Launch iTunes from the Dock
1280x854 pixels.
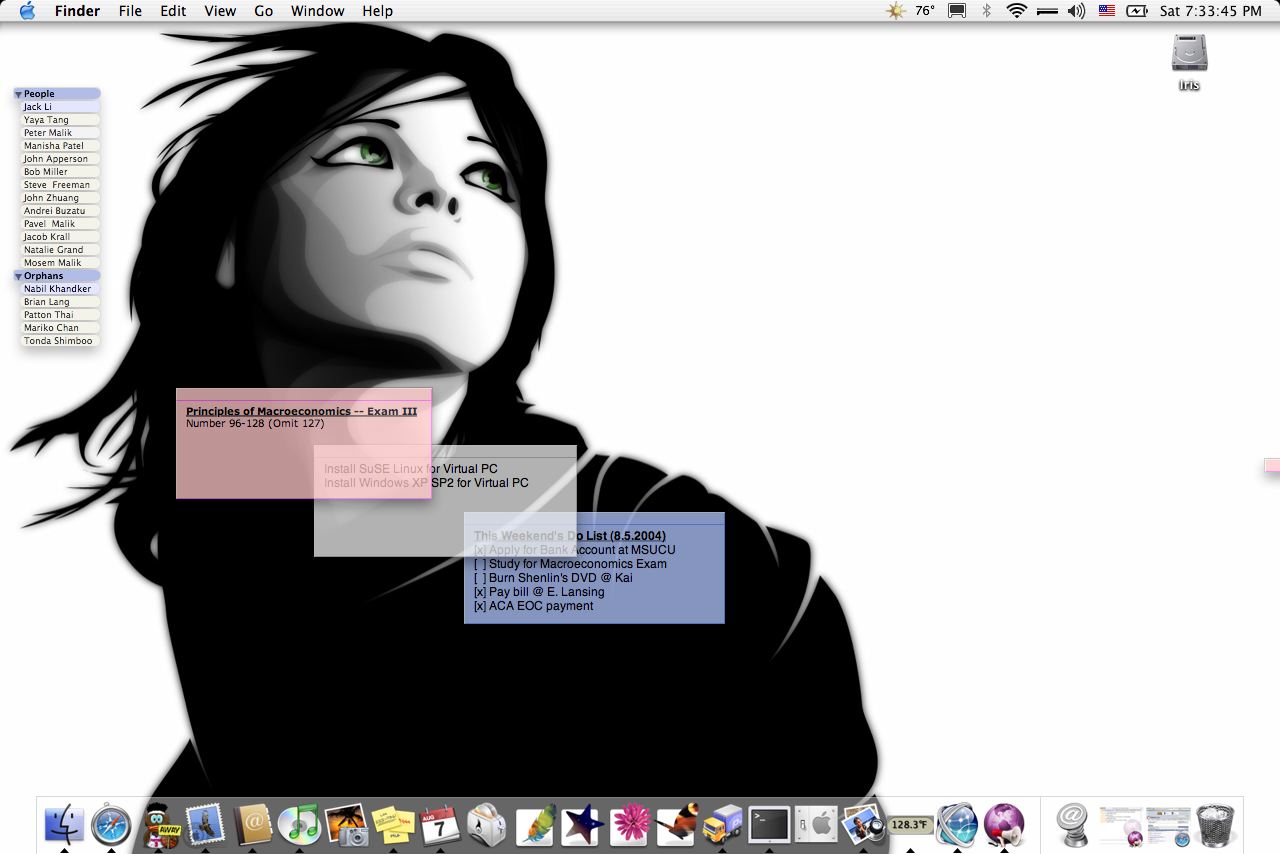299,825
